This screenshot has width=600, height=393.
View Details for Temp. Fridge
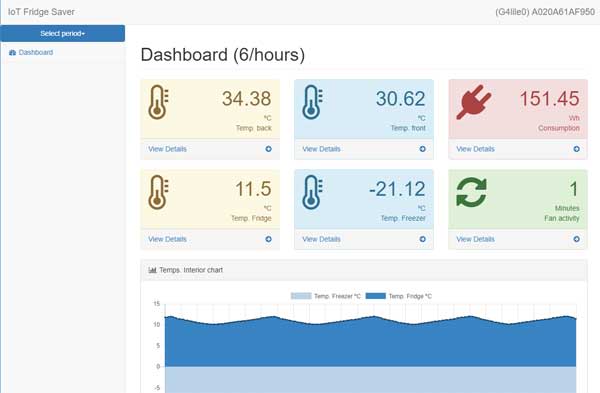coord(167,239)
